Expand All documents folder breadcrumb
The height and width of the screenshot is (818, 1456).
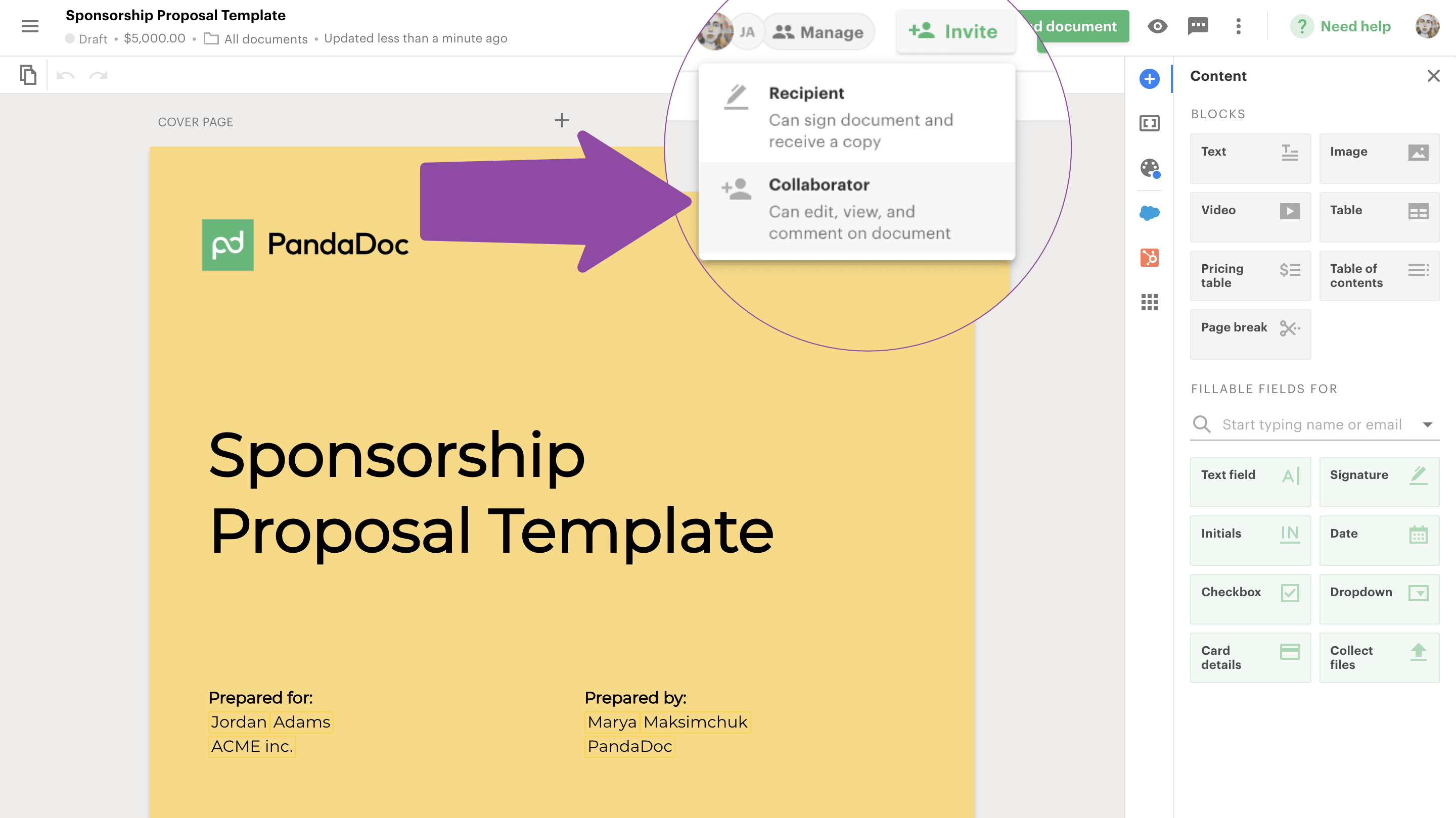coord(254,38)
